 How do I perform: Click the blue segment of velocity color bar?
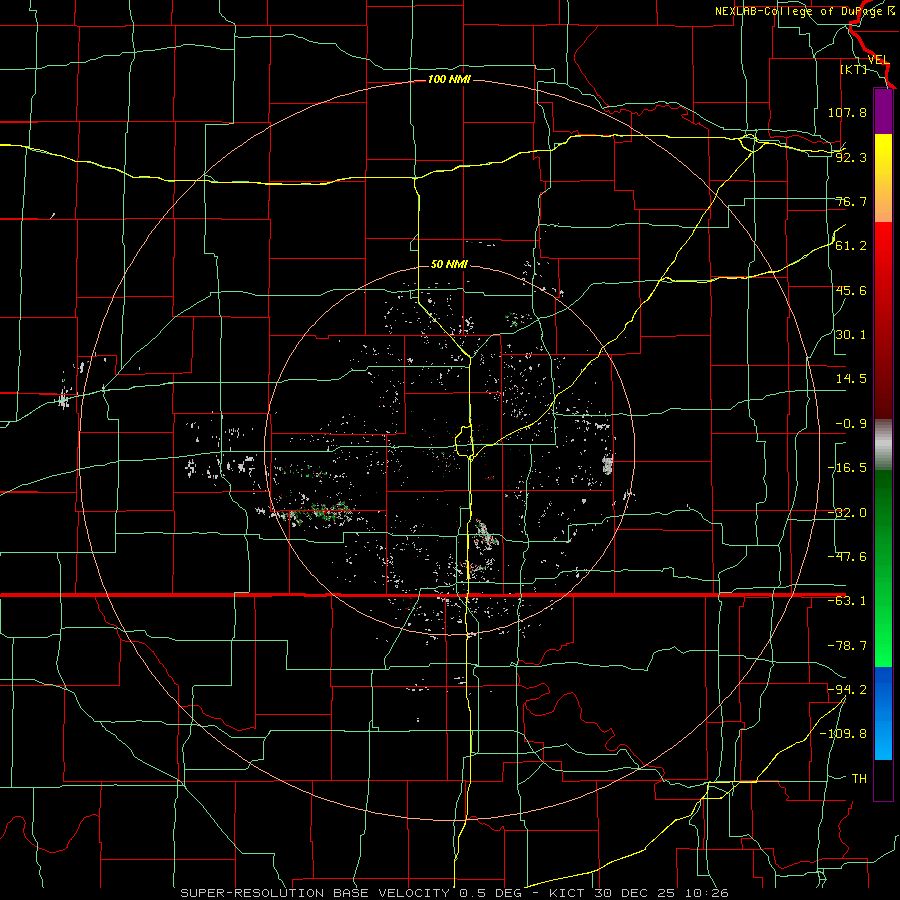coord(883,713)
